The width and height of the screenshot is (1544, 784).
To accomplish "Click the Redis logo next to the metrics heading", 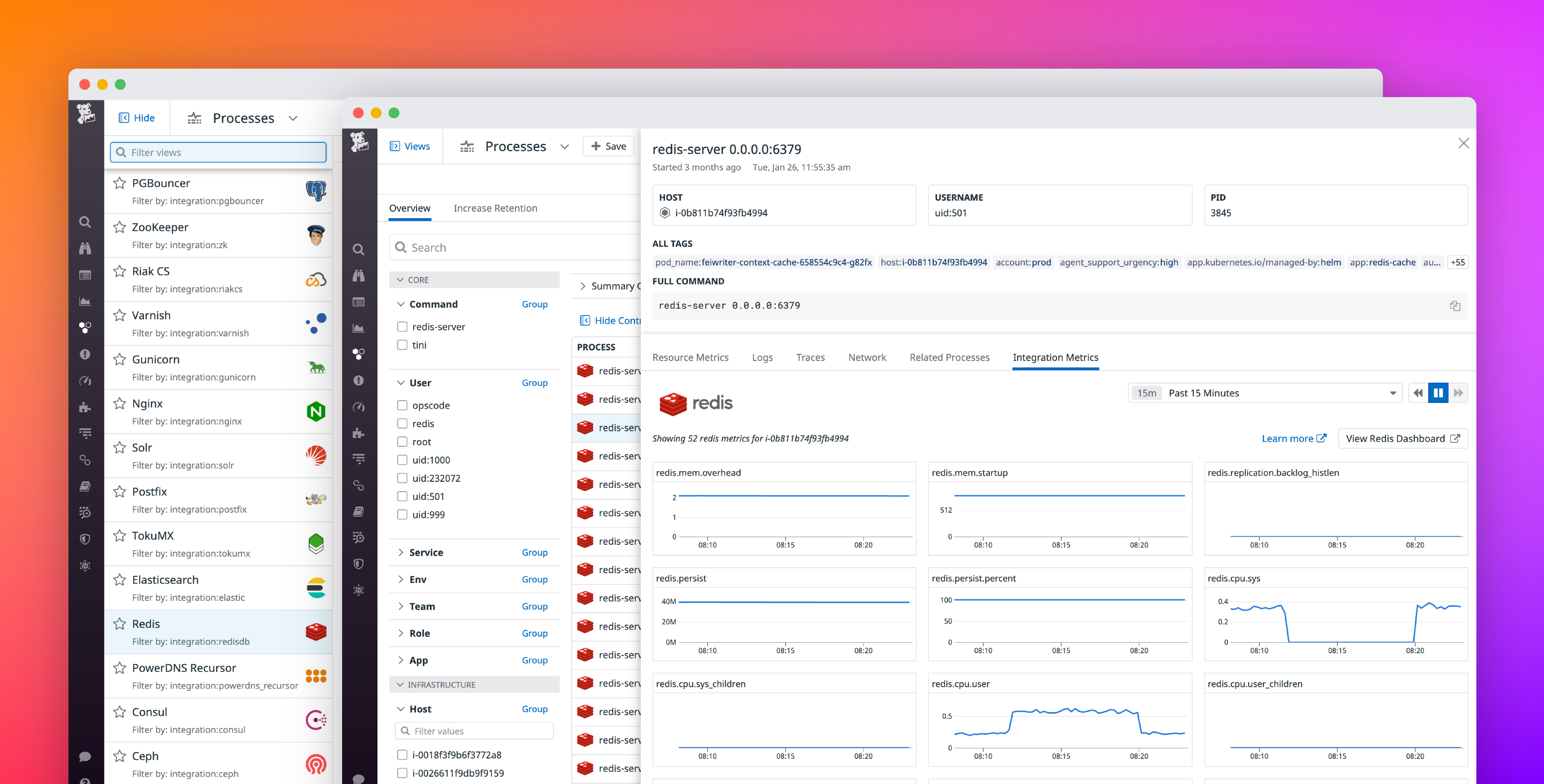I will (x=674, y=404).
